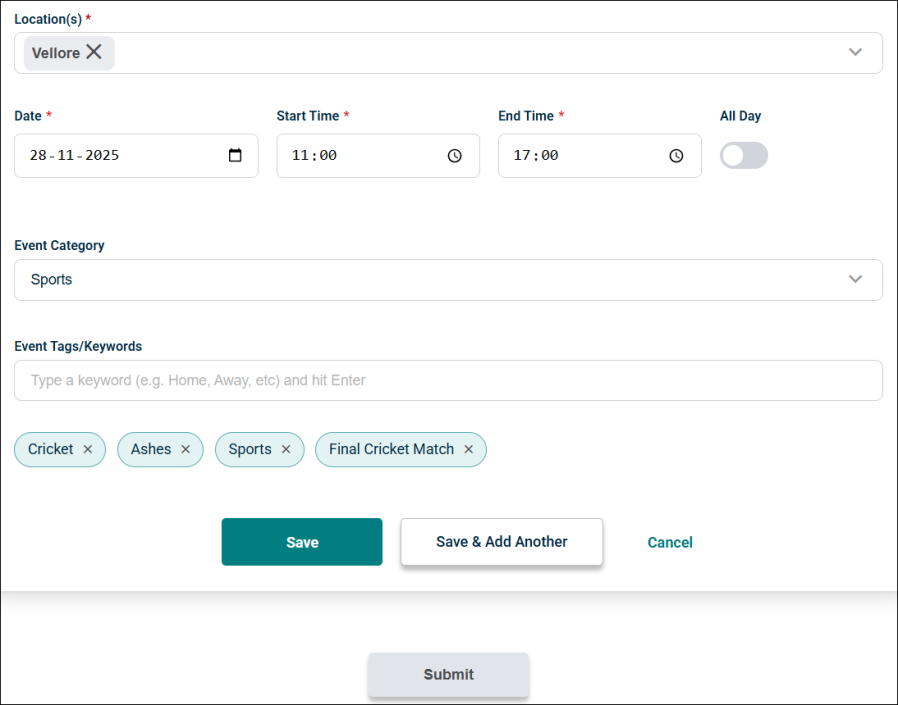Click the Start Time clock icon
This screenshot has height=705, width=898.
pyautogui.click(x=455, y=156)
